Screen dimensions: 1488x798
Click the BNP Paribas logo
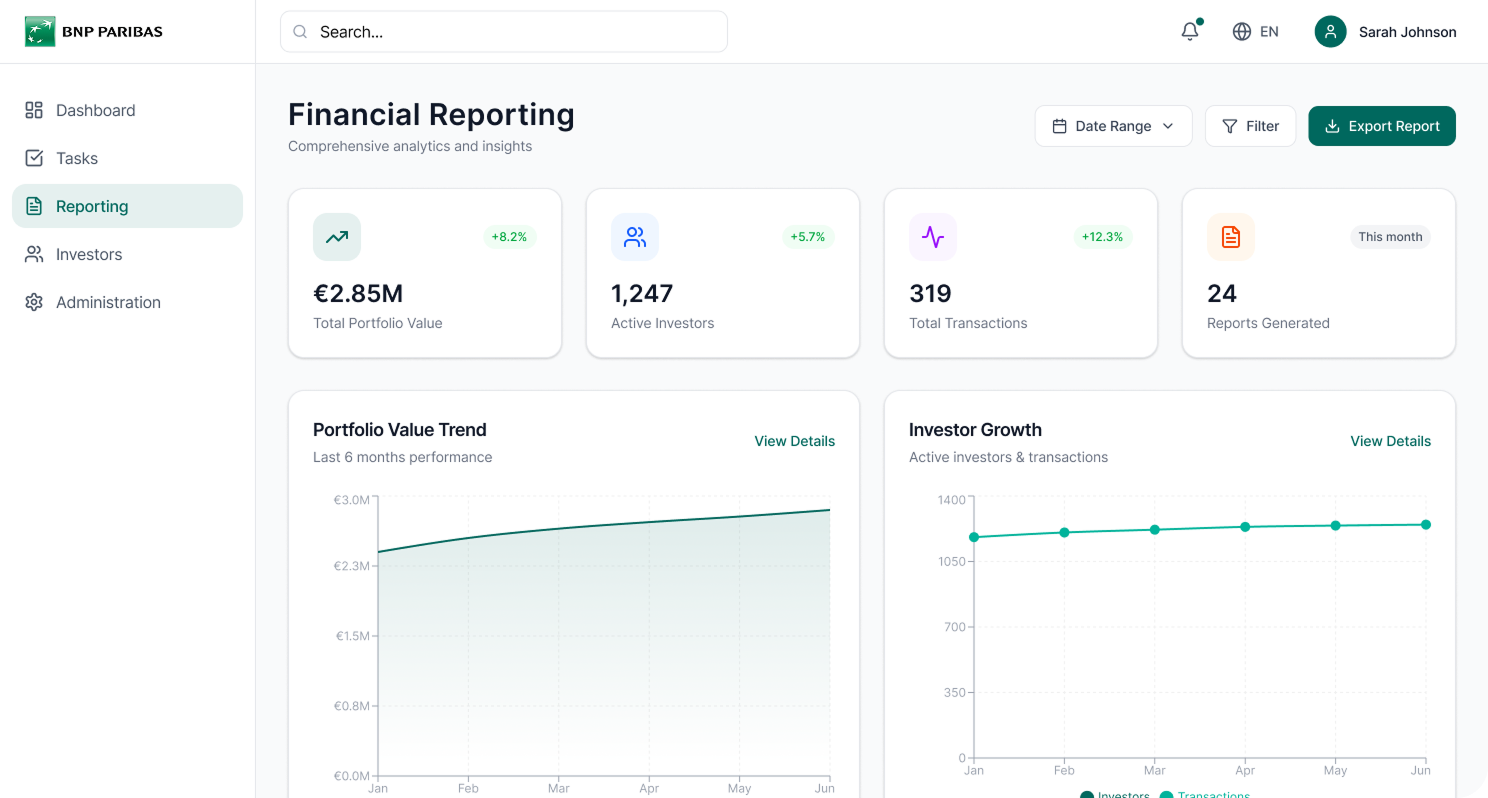coord(40,31)
